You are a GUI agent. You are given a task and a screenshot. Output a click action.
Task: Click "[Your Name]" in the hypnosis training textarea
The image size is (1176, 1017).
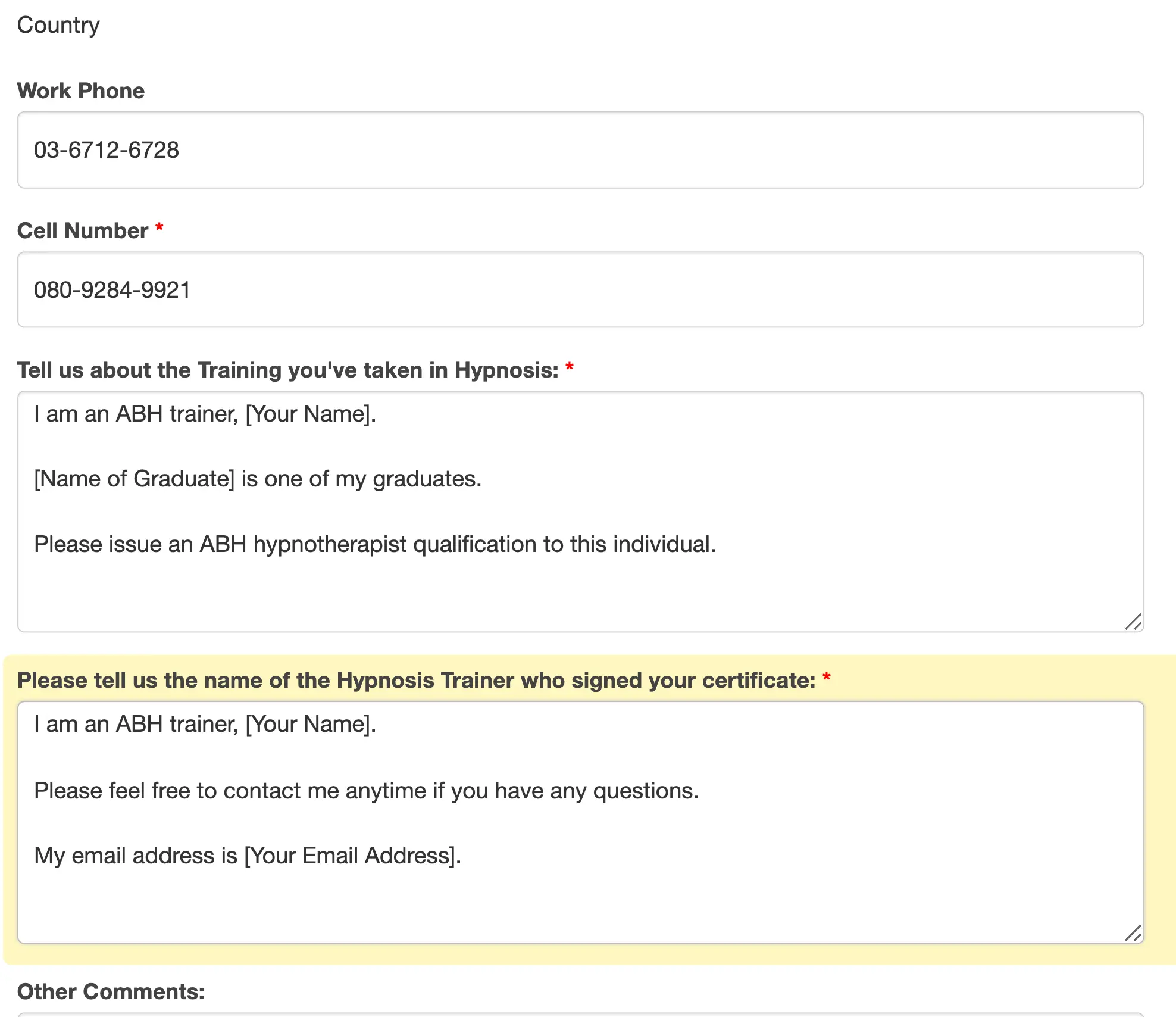309,414
